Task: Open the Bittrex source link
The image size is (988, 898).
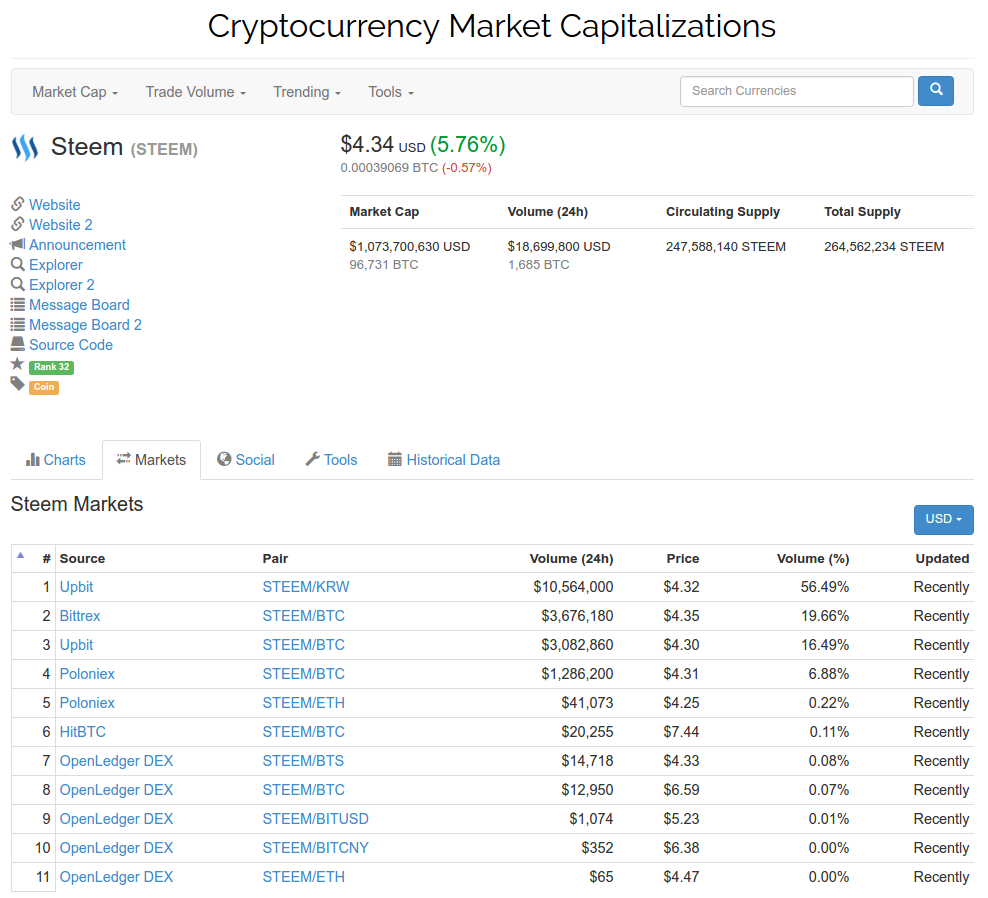Action: tap(80, 616)
